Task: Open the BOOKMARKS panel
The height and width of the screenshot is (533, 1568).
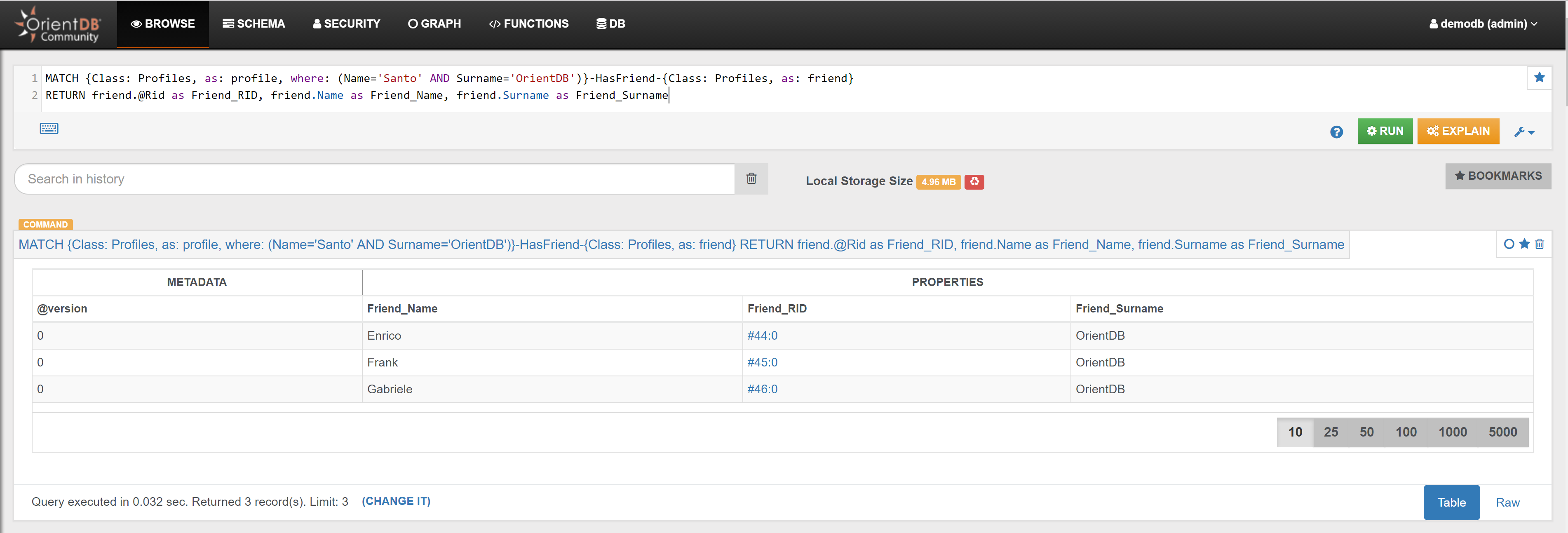Action: (1498, 176)
